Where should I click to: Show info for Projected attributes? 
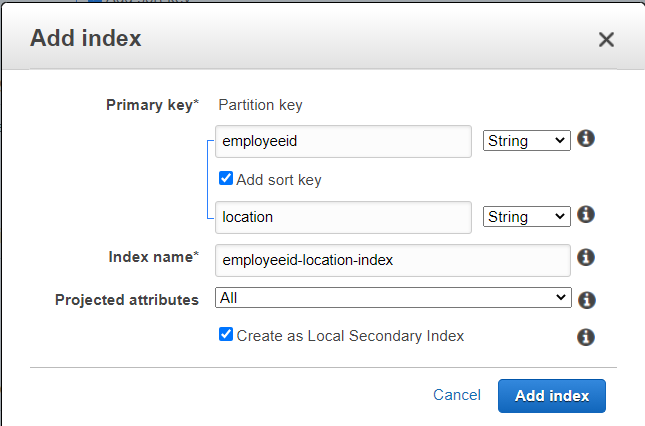pos(587,299)
